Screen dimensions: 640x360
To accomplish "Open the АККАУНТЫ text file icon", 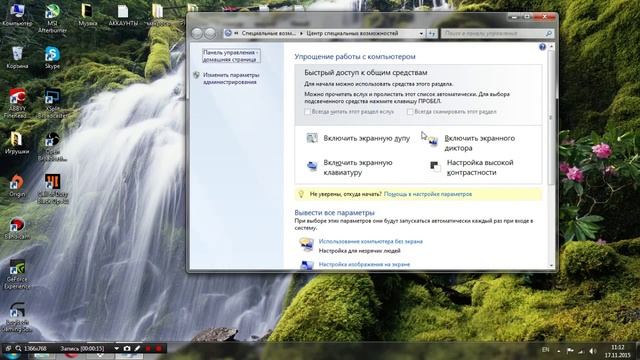I will coord(123,15).
